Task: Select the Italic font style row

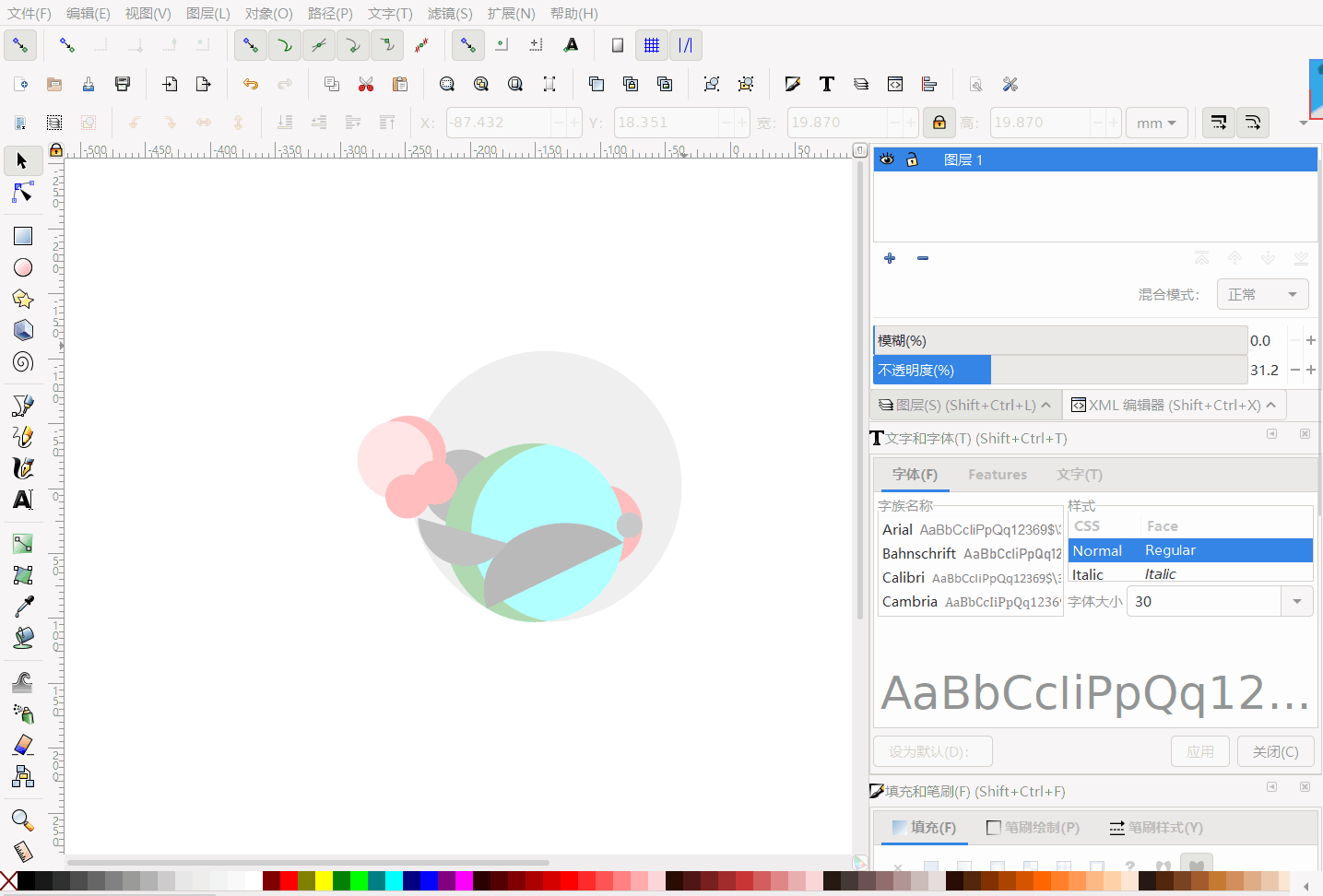Action: 1190,574
